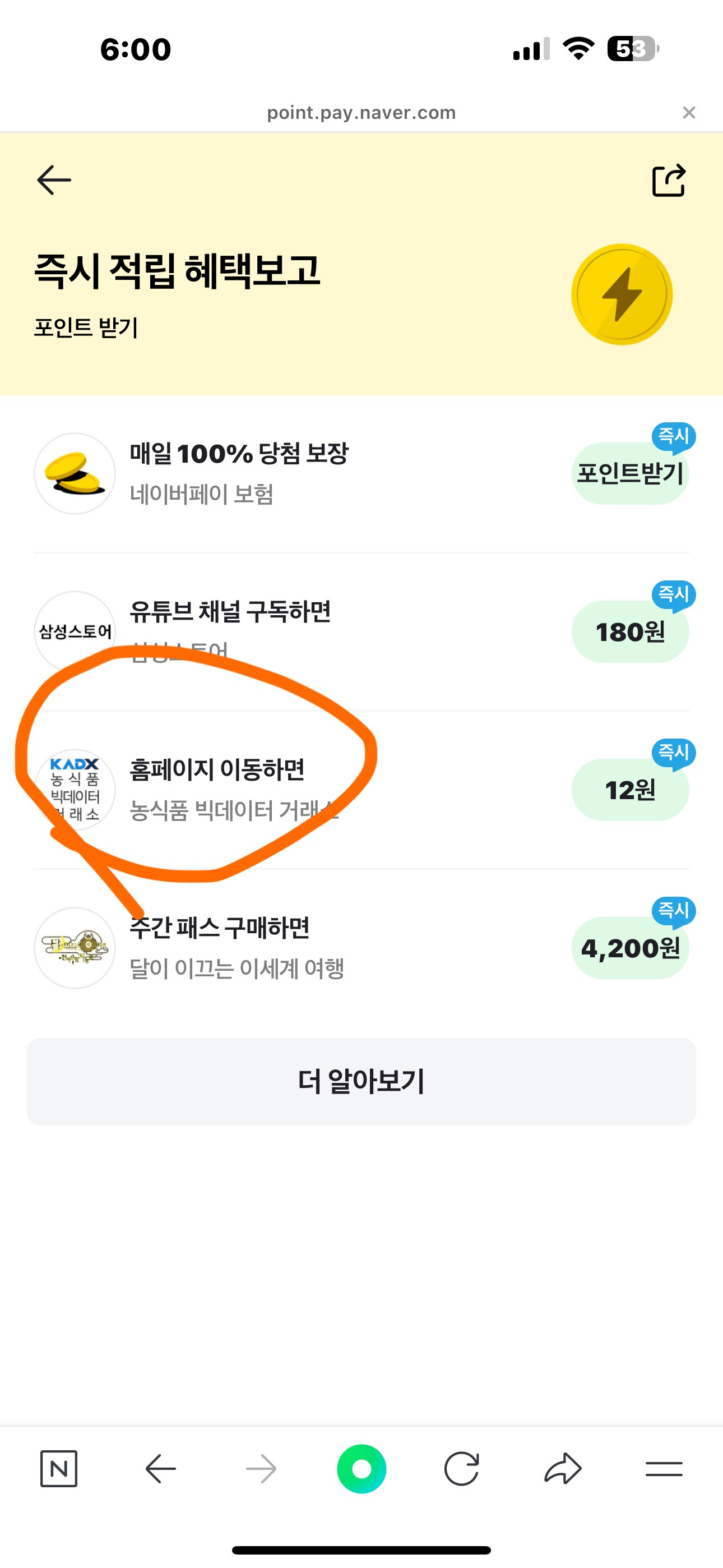
Task: Open Naver home with the N icon
Action: [x=58, y=1469]
